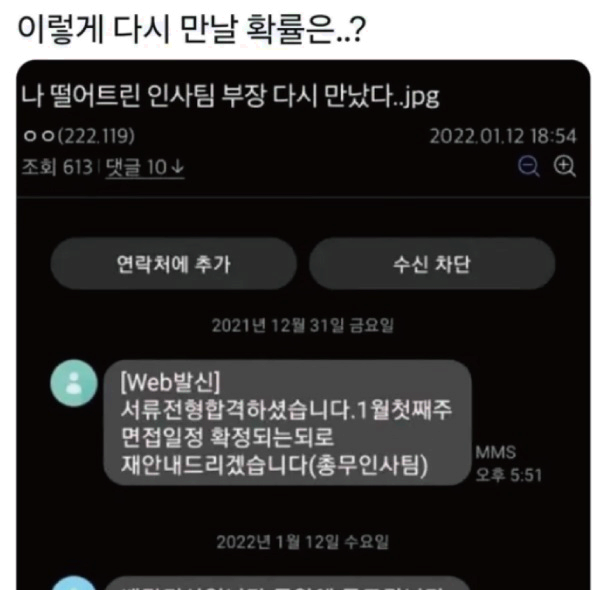608x590 pixels.
Task: Click the down arrow beside 댓글 10
Action: click(x=178, y=167)
